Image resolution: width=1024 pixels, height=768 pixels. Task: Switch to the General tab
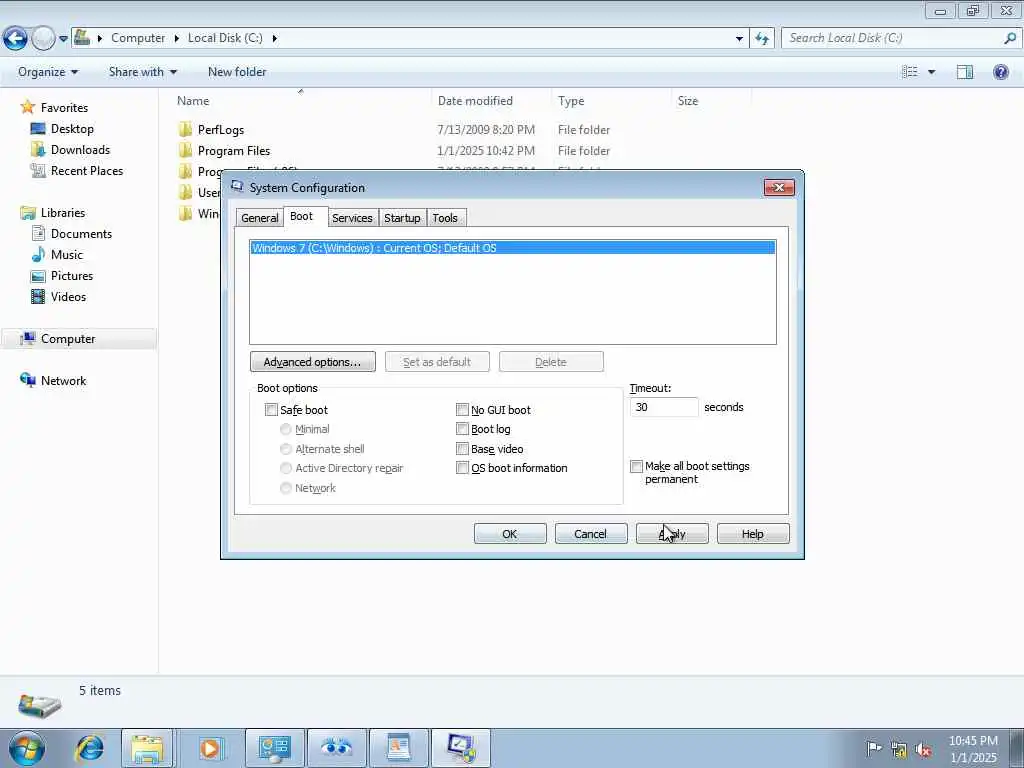[x=259, y=218]
